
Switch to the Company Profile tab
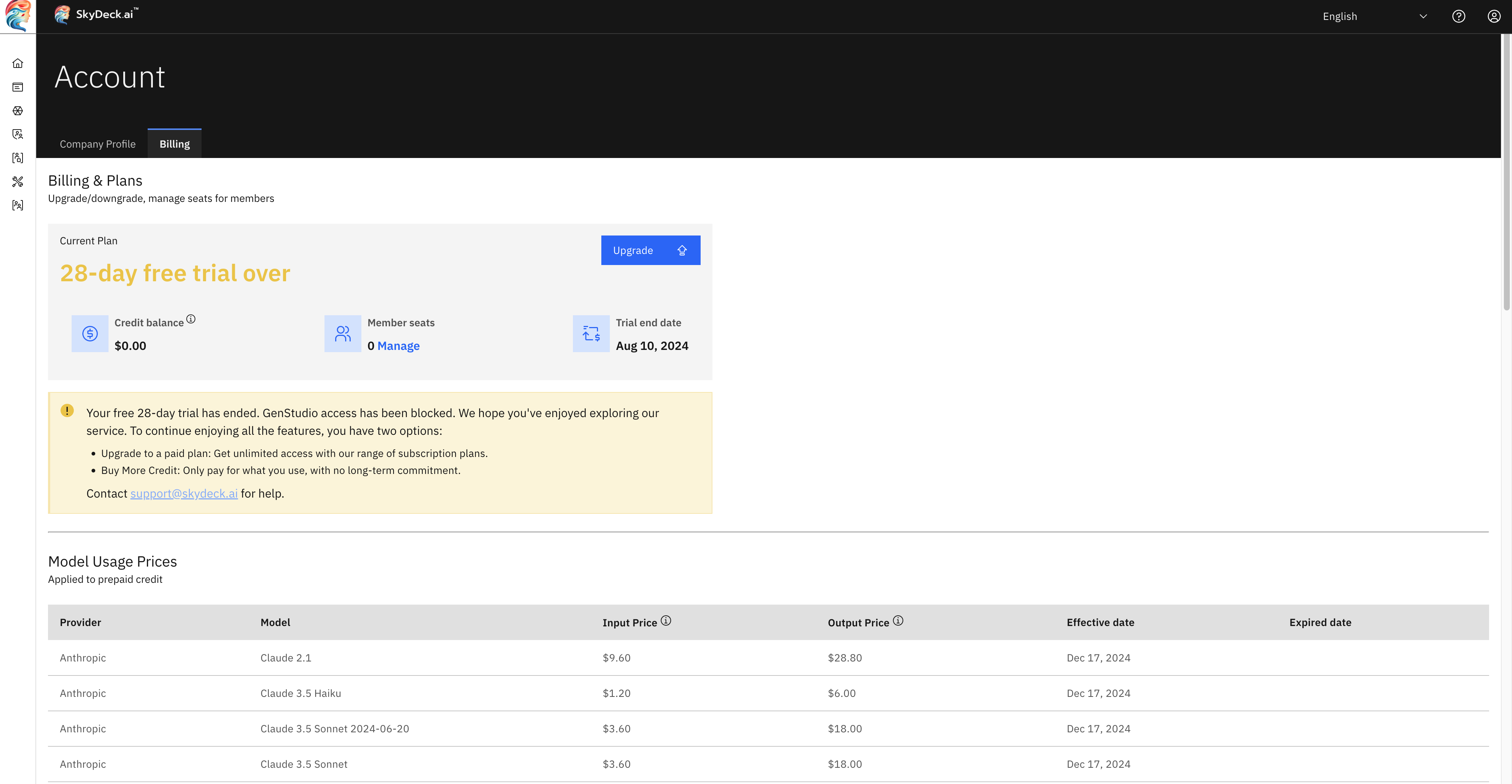(x=97, y=144)
